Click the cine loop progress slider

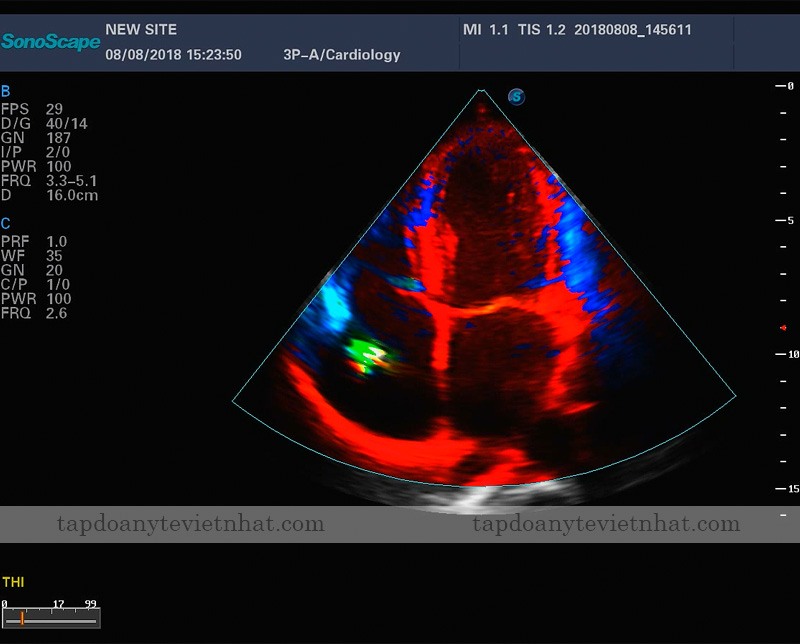point(51,617)
